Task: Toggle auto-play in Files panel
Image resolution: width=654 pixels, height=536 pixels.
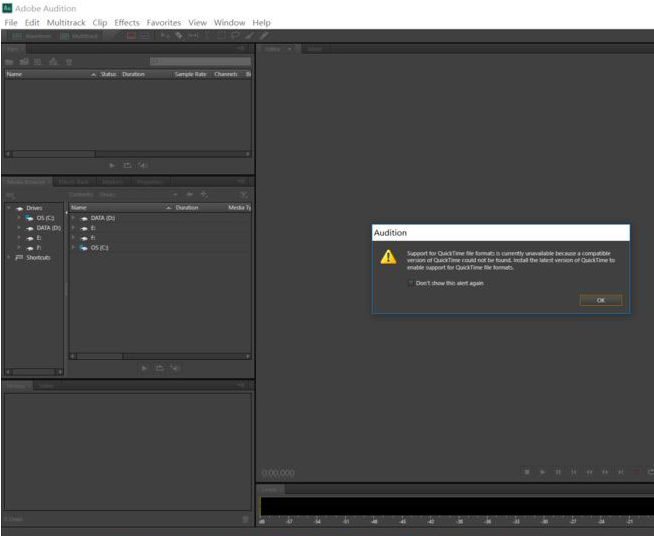Action: tap(143, 166)
